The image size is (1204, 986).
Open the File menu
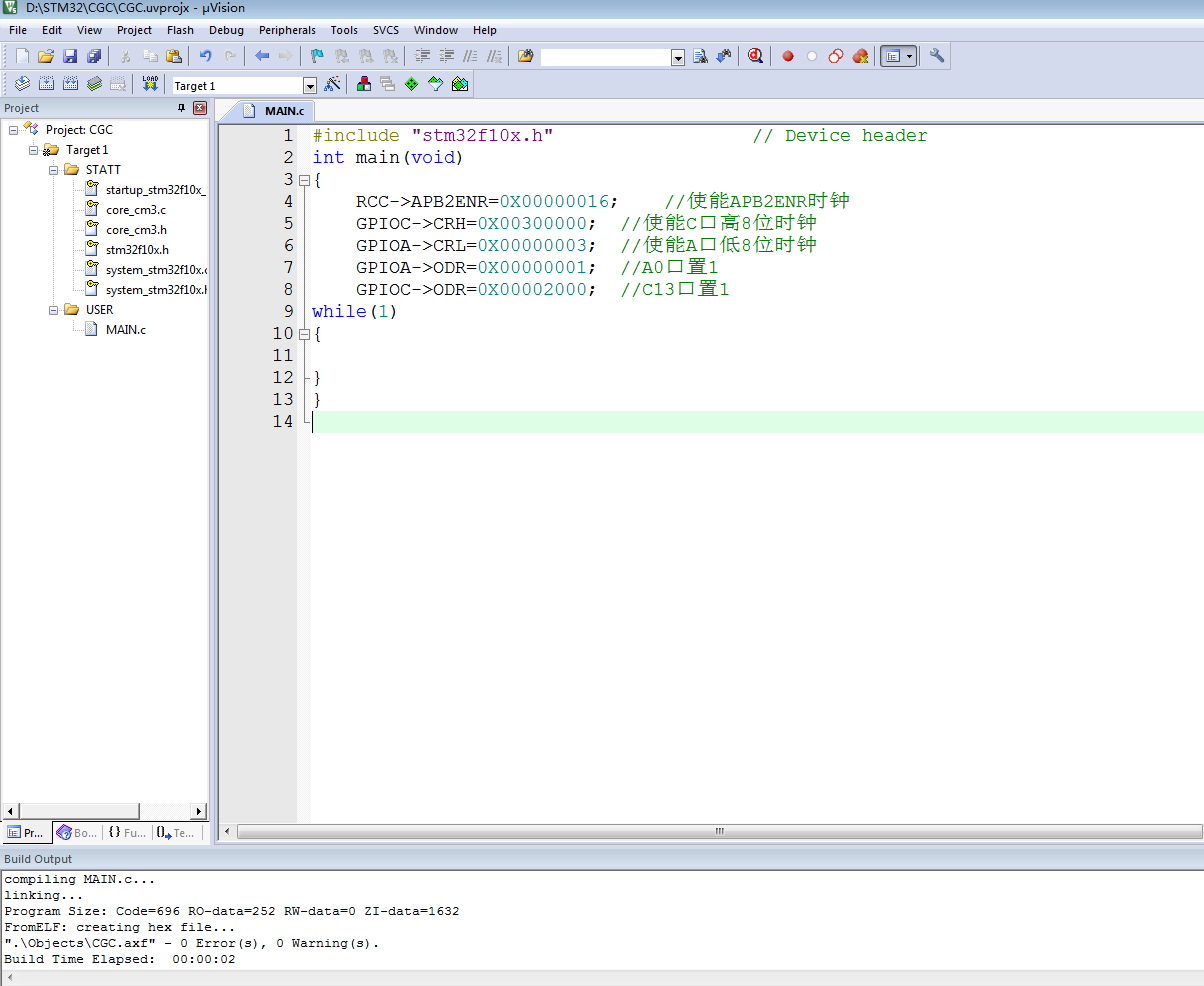click(18, 30)
